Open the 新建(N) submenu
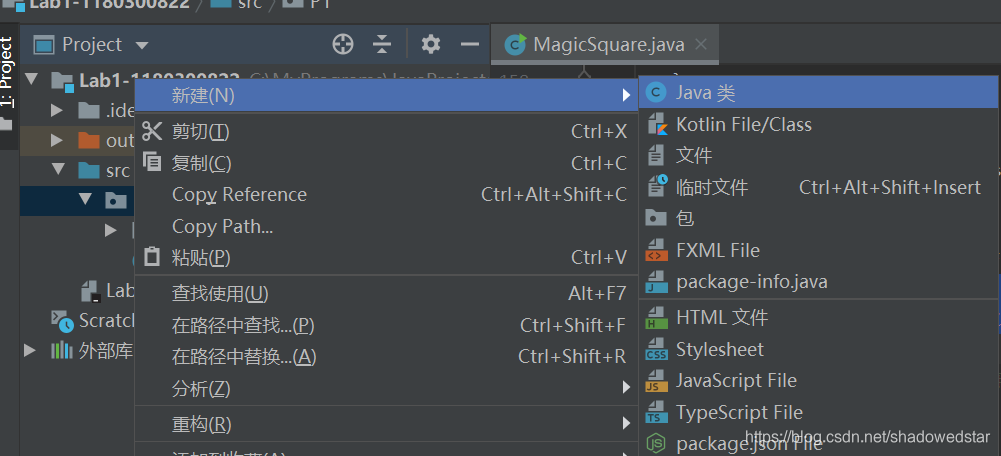 pos(387,96)
